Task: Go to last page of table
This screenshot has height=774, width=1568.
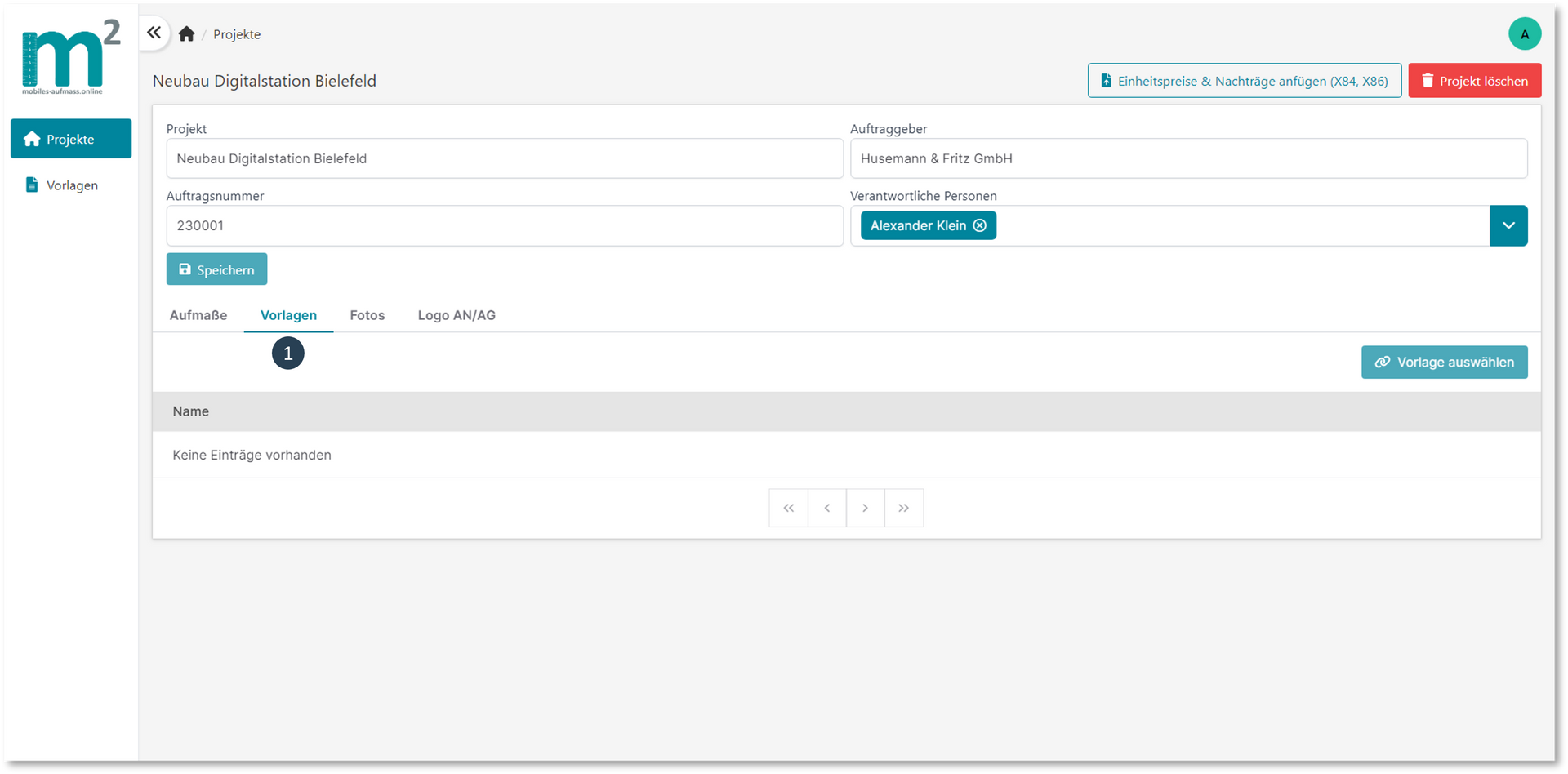Action: 904,508
